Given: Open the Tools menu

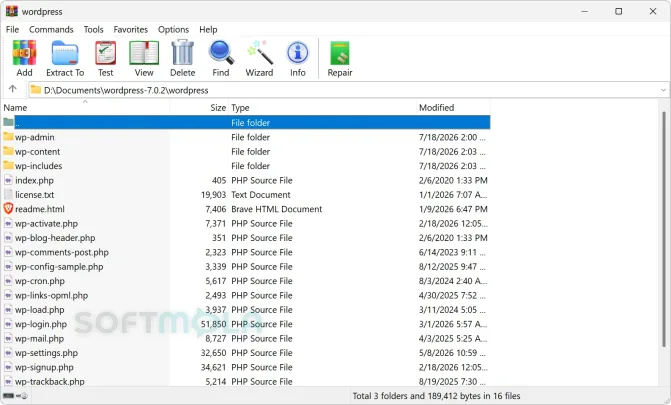Looking at the screenshot, I should pos(93,30).
